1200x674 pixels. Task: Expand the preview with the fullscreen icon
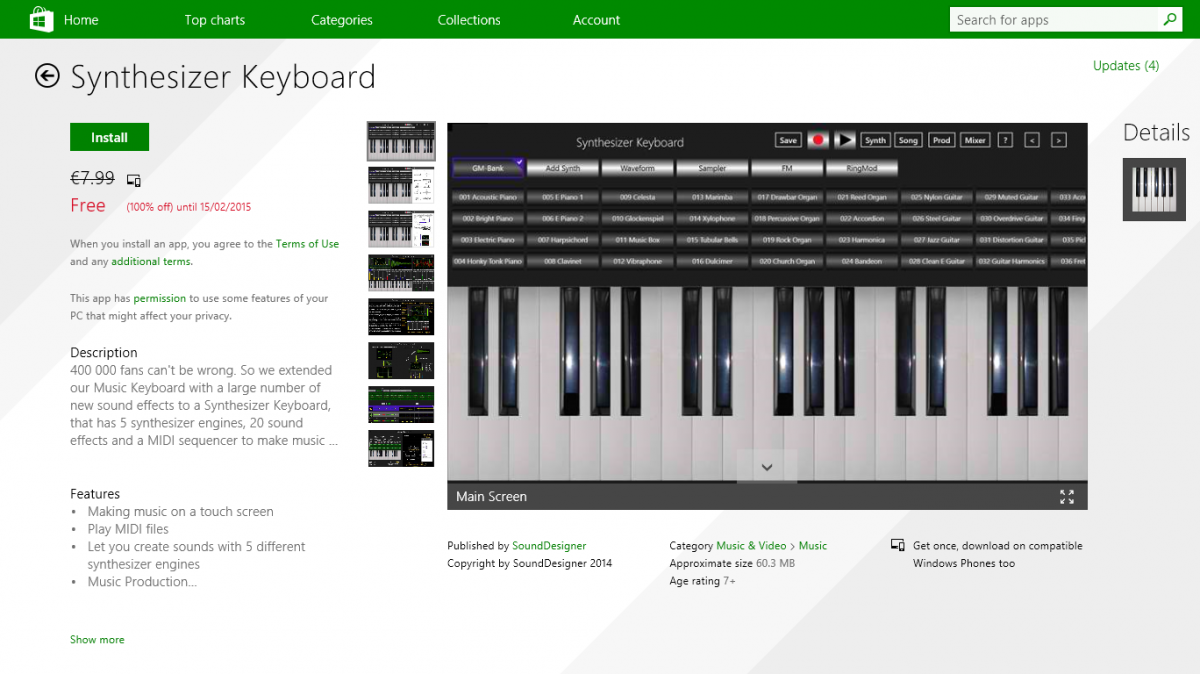pyautogui.click(x=1067, y=497)
